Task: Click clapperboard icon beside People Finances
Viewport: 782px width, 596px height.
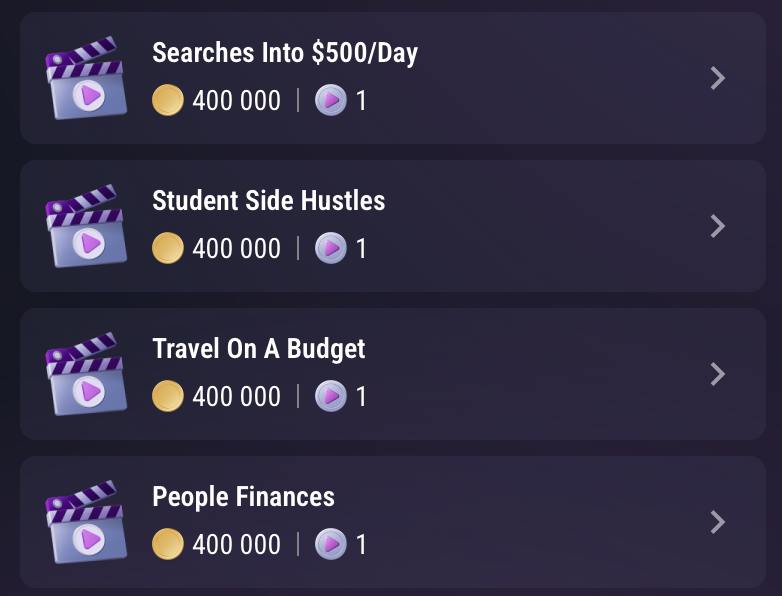Action: 86,523
